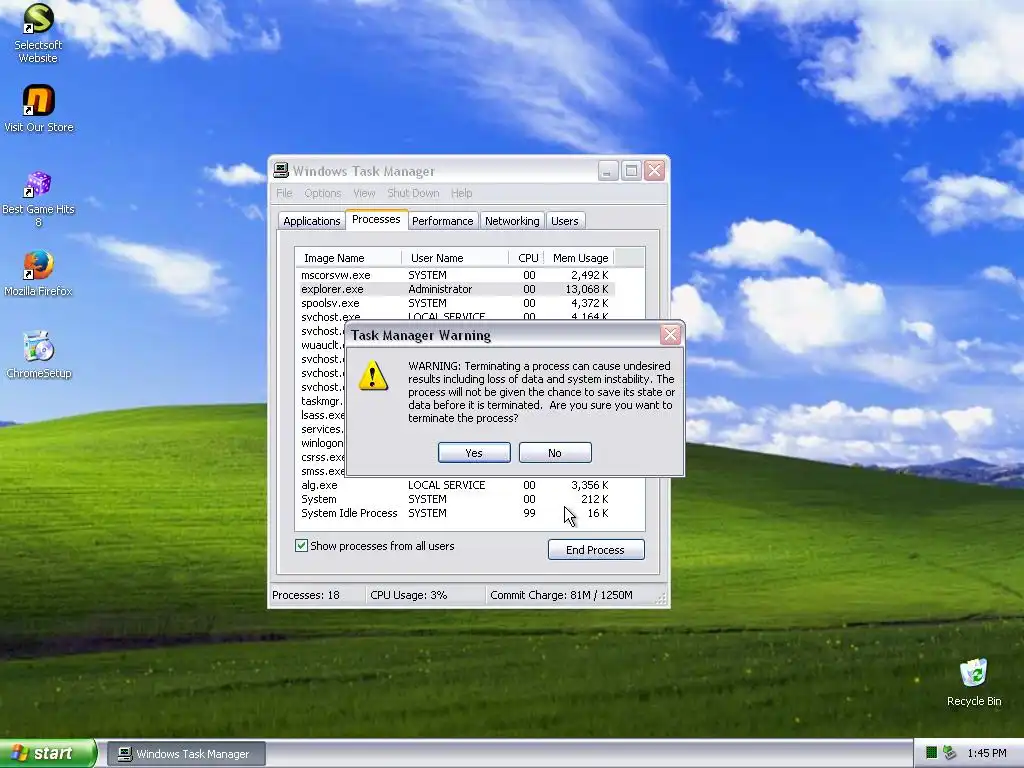This screenshot has width=1024, height=768.
Task: Select the alg.exe process row
Action: pyautogui.click(x=455, y=485)
